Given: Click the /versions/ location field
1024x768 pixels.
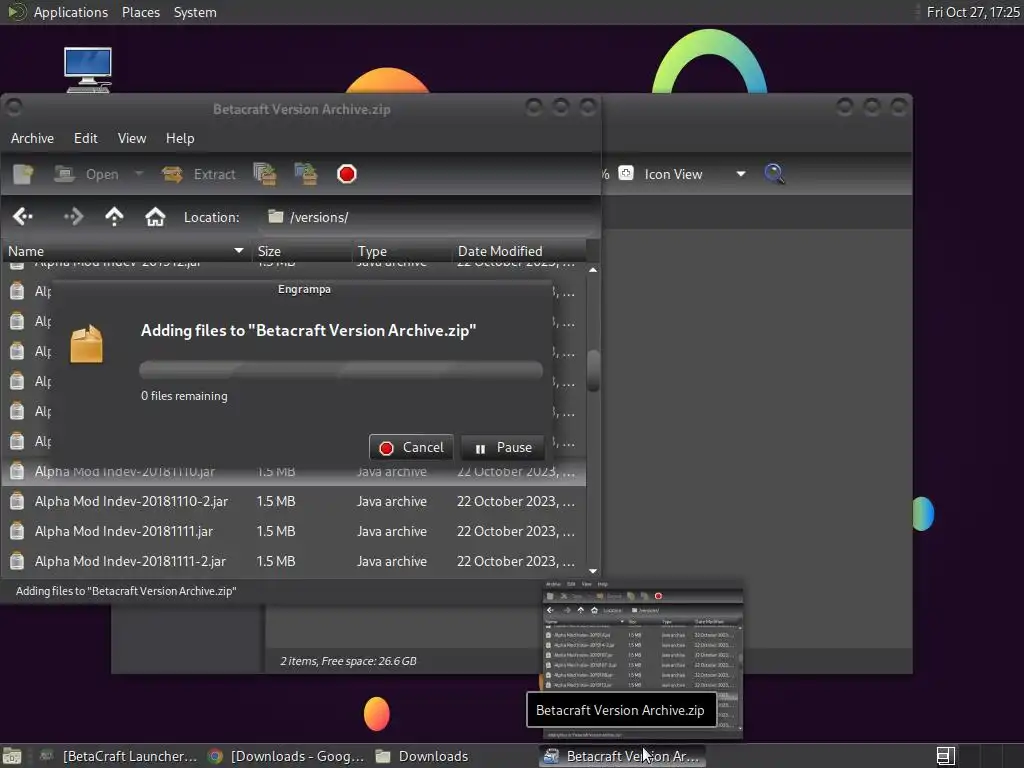Looking at the screenshot, I should coord(430,217).
